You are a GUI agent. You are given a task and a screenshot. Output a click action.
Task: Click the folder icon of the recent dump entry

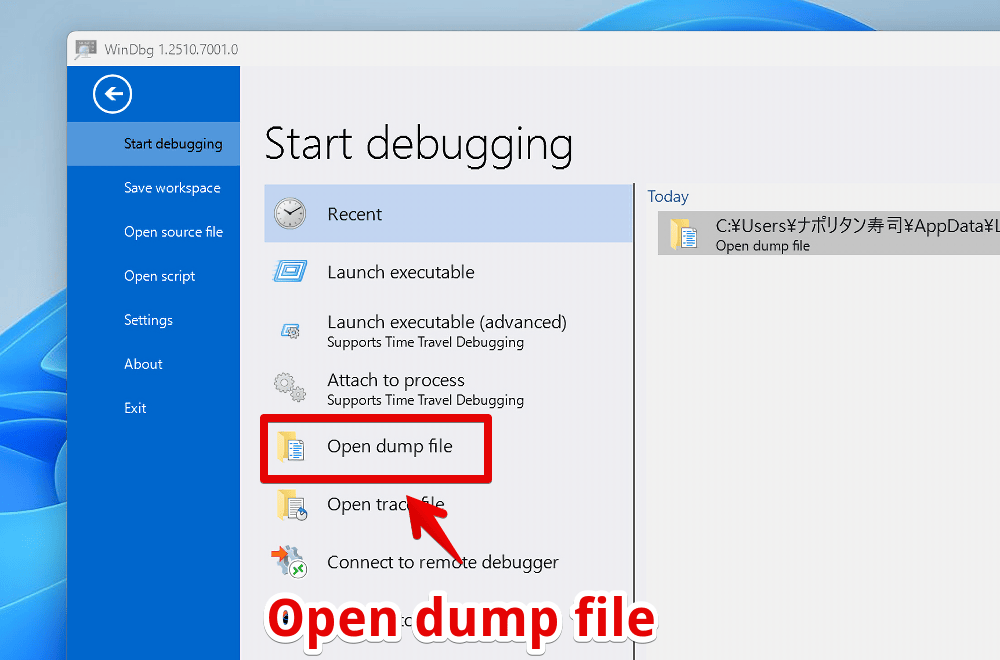pyautogui.click(x=685, y=234)
